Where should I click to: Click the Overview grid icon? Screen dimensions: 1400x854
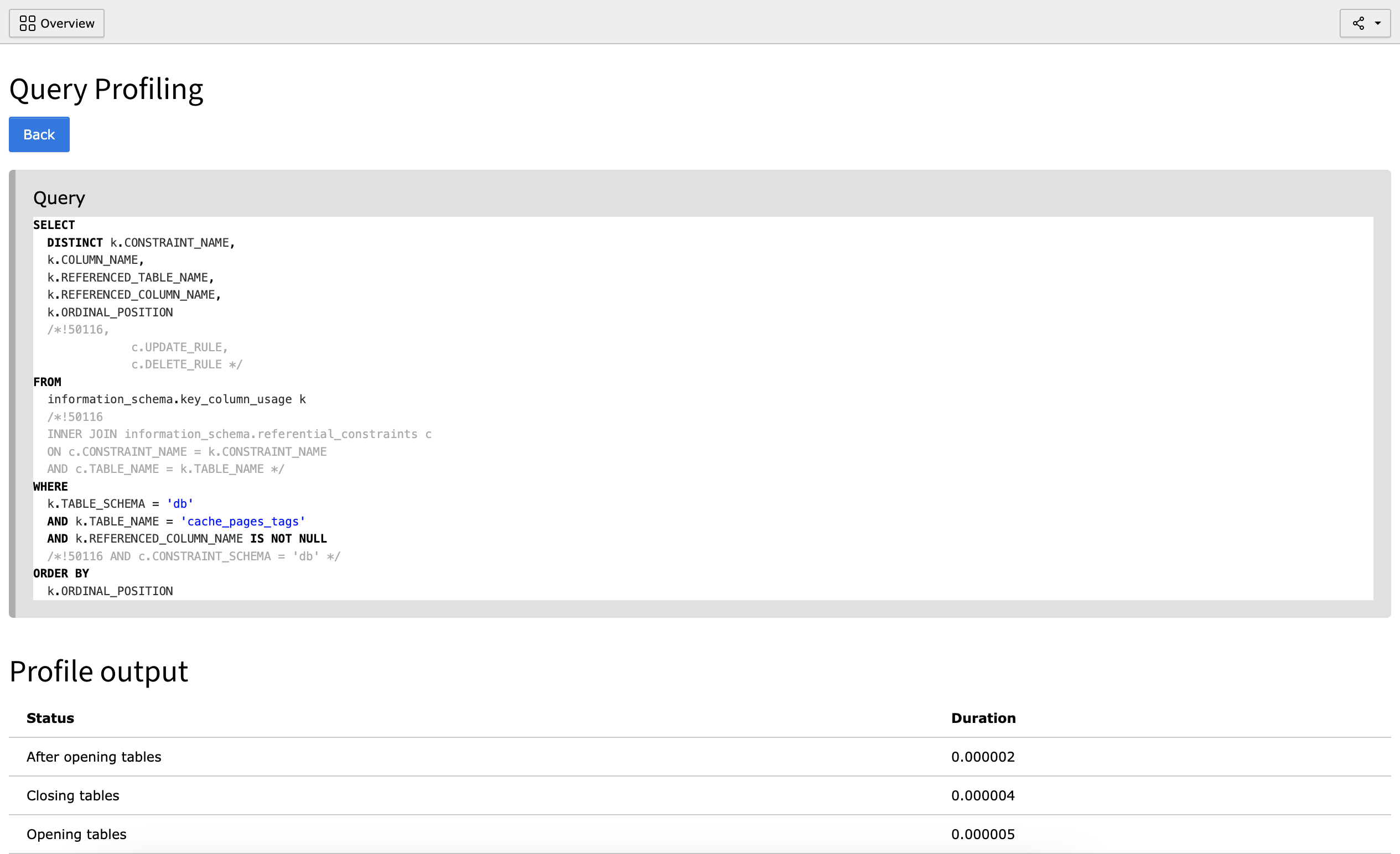coord(27,23)
